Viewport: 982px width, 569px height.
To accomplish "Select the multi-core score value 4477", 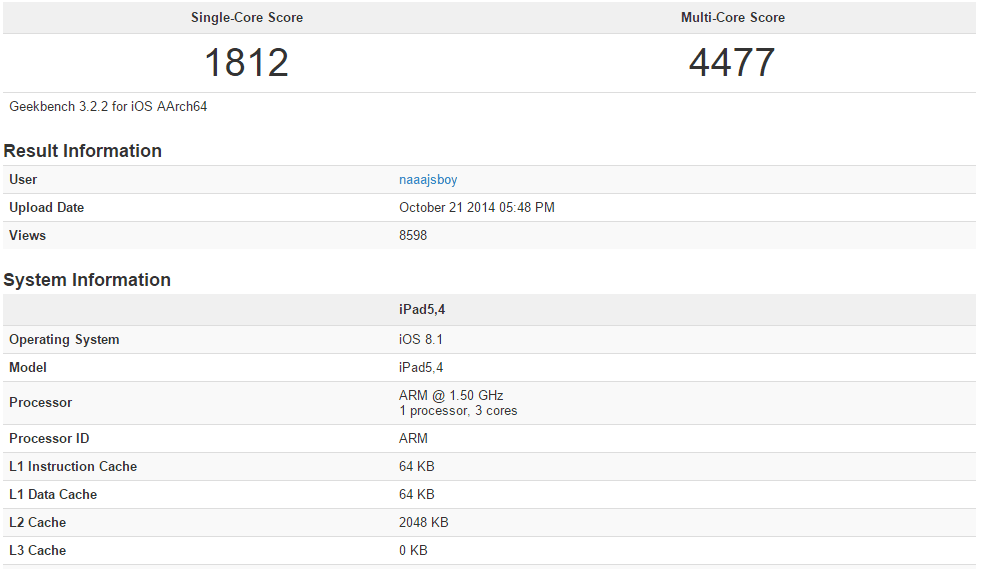I will tap(732, 63).
